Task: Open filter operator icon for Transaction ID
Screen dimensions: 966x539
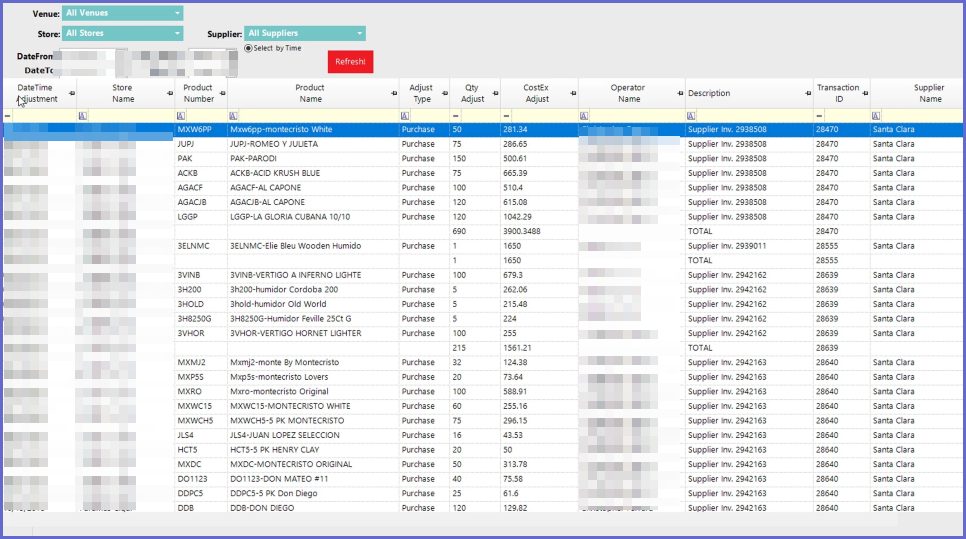Action: coord(819,116)
